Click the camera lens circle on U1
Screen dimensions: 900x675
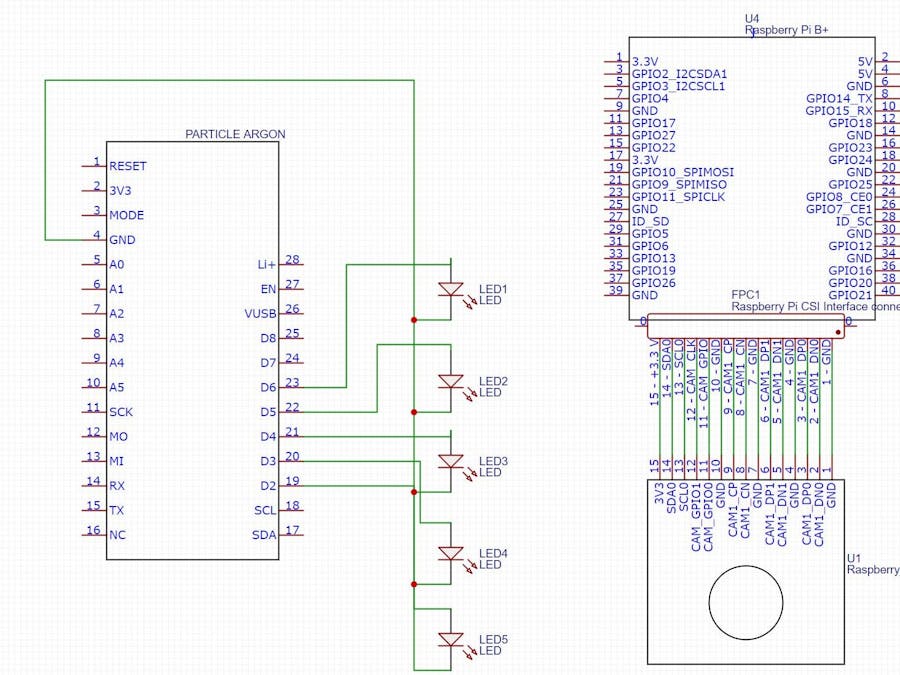(x=746, y=603)
